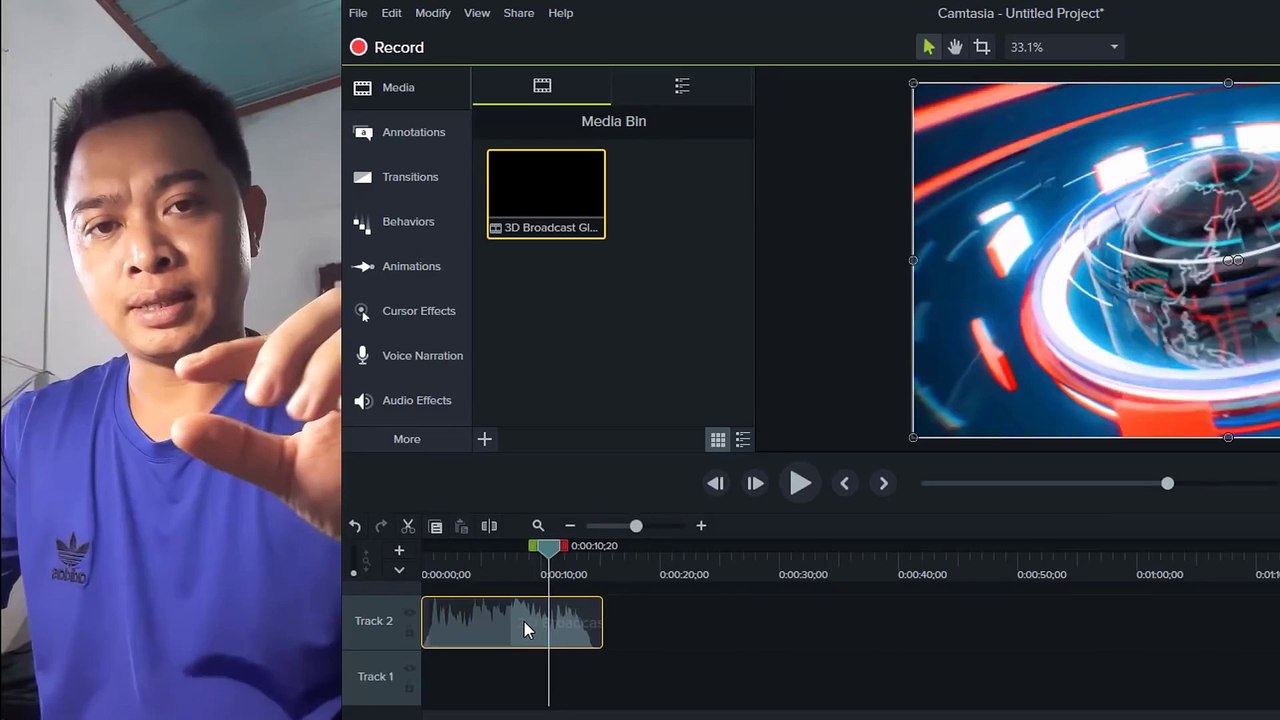
Task: Switch Media Bin to thumbnail grid view
Action: click(718, 440)
